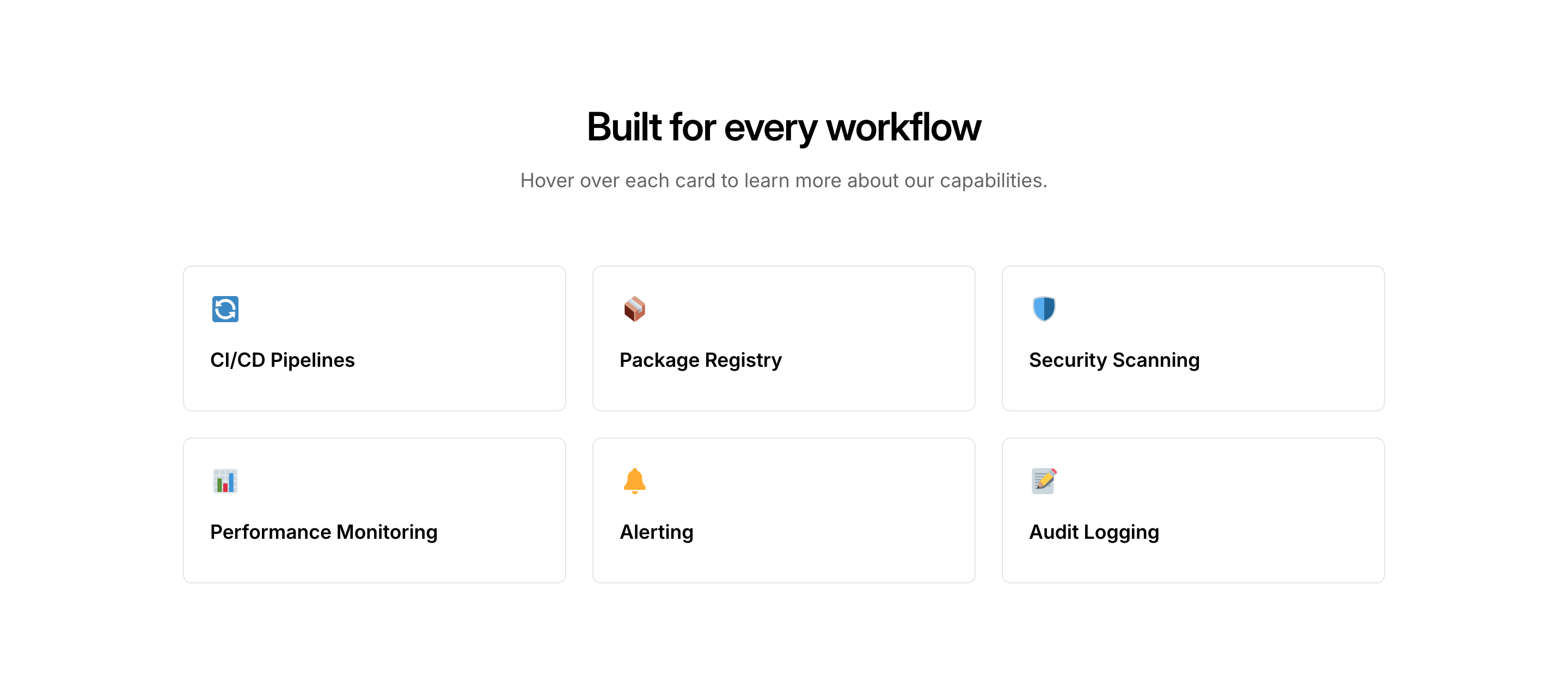Click the yellow bell icon
The height and width of the screenshot is (689, 1568).
[634, 481]
